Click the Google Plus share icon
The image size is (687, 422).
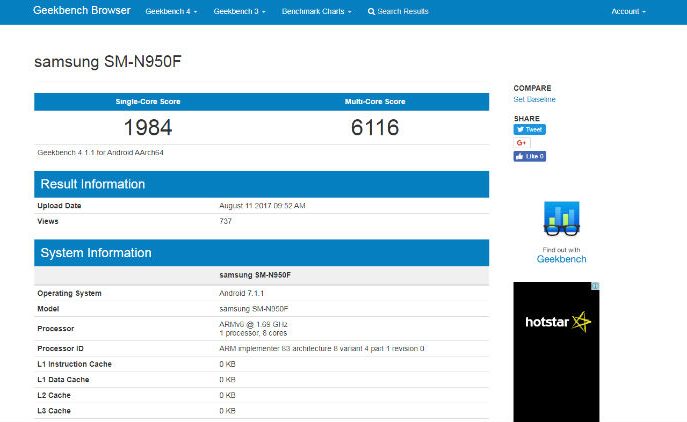521,143
